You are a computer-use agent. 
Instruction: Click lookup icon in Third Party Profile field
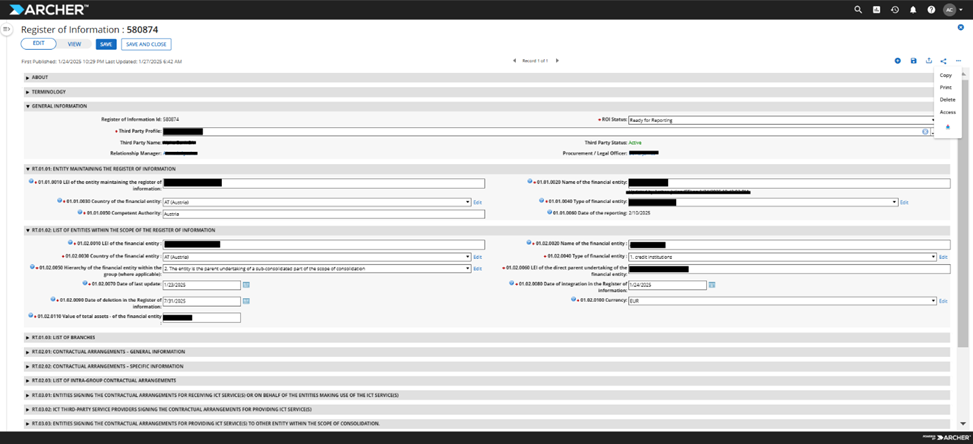coord(925,131)
